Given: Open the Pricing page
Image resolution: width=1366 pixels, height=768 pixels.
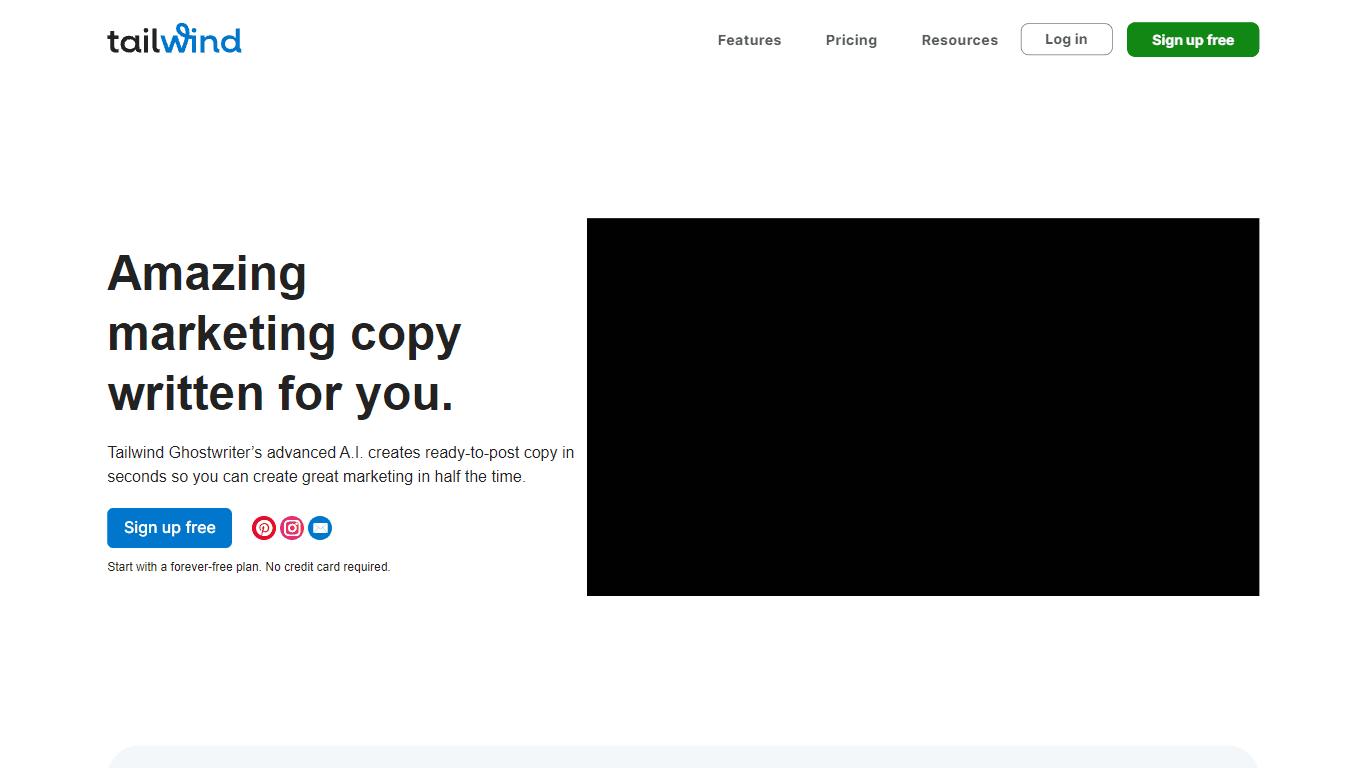Looking at the screenshot, I should [x=851, y=40].
